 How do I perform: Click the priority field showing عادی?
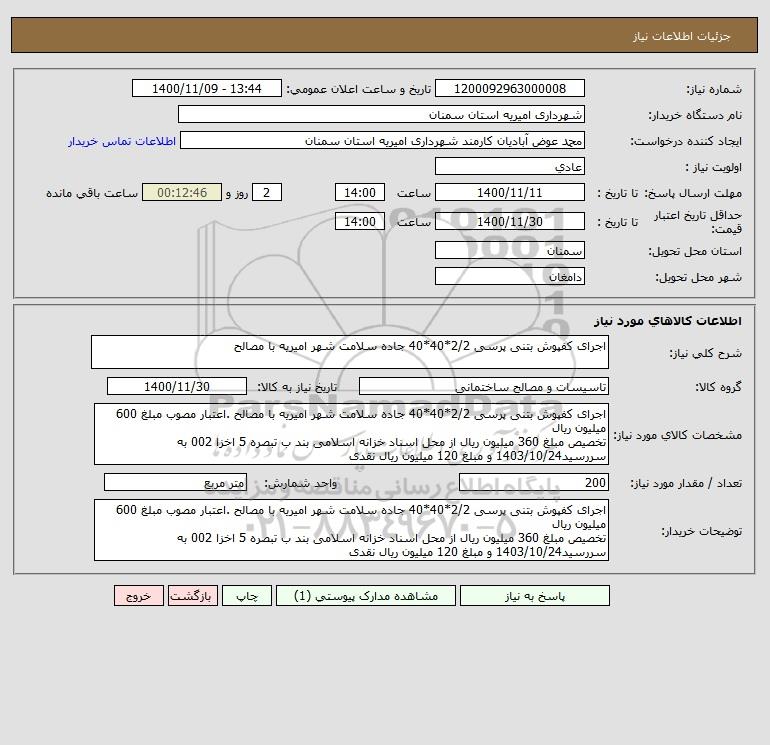(510, 166)
